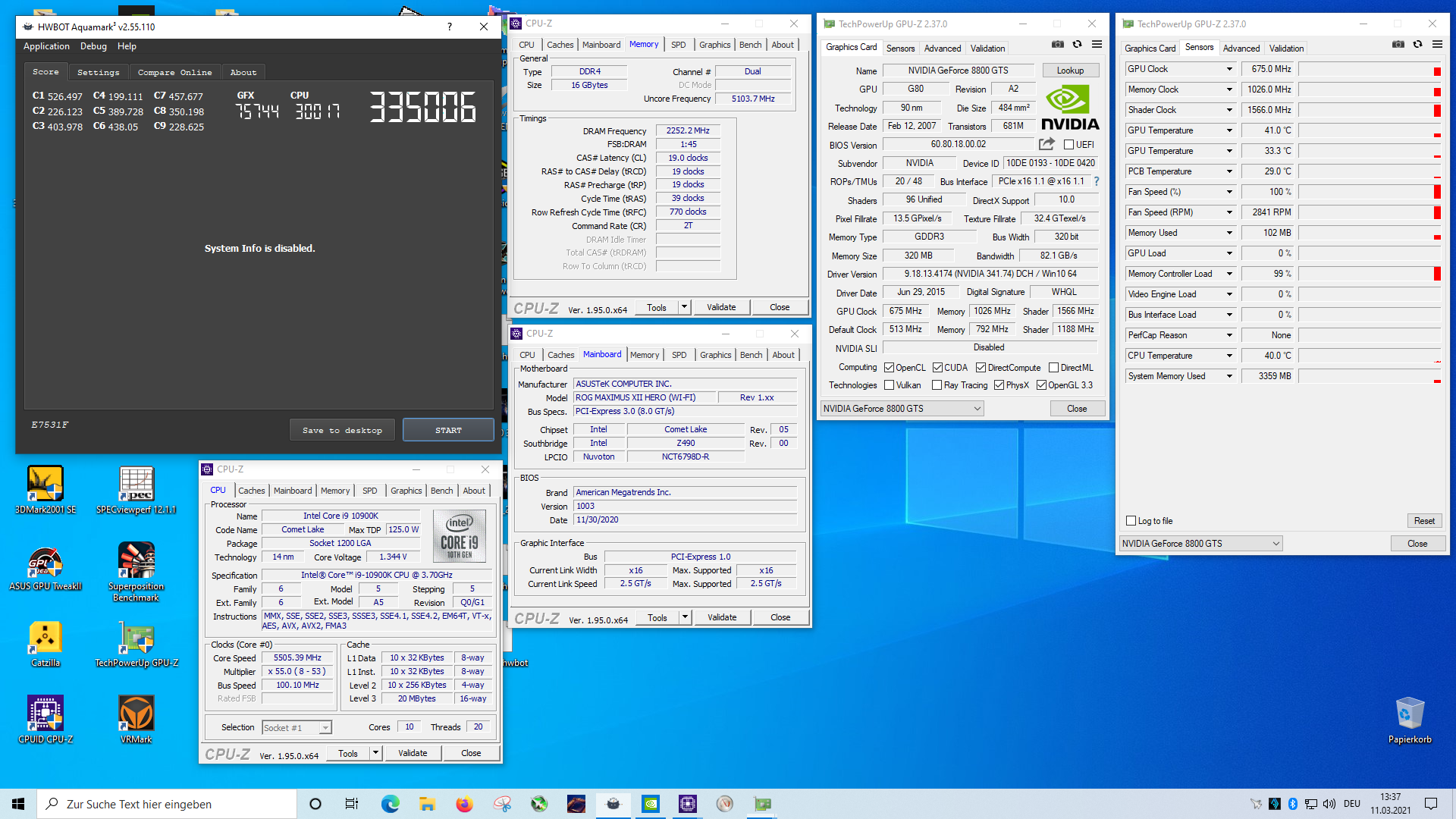The width and height of the screenshot is (1456, 819).
Task: Open GPU selector dropdown in Sensors window
Action: click(x=1200, y=544)
